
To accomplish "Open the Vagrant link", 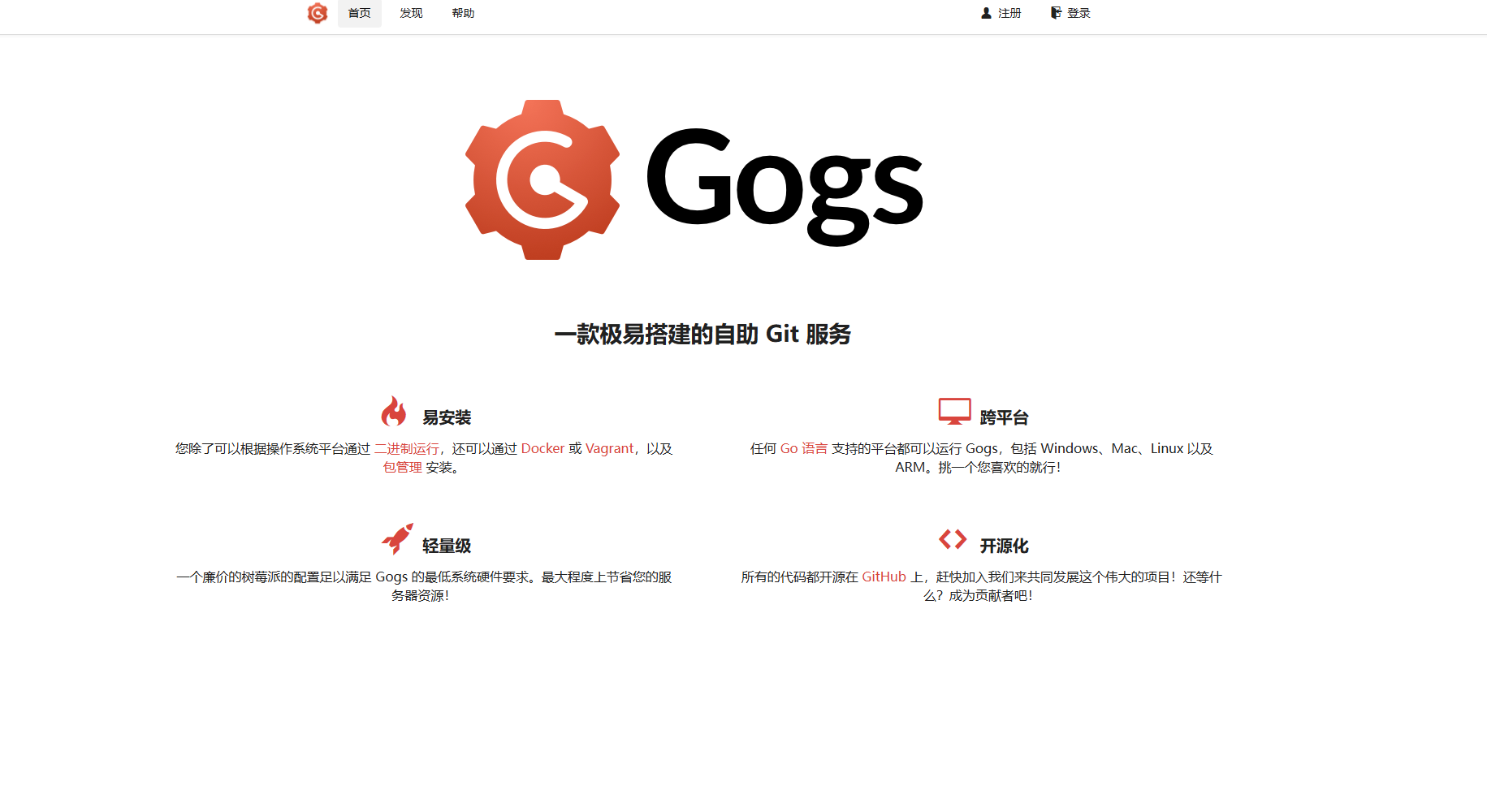I will (609, 448).
